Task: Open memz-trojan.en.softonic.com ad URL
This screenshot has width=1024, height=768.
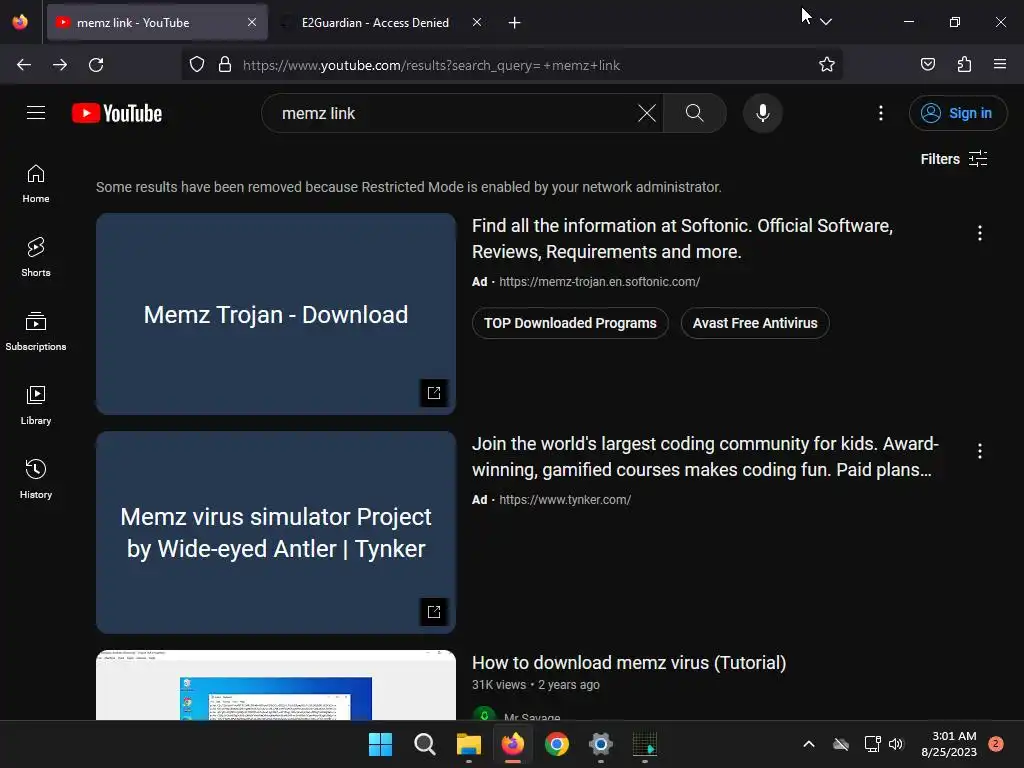Action: tap(599, 281)
